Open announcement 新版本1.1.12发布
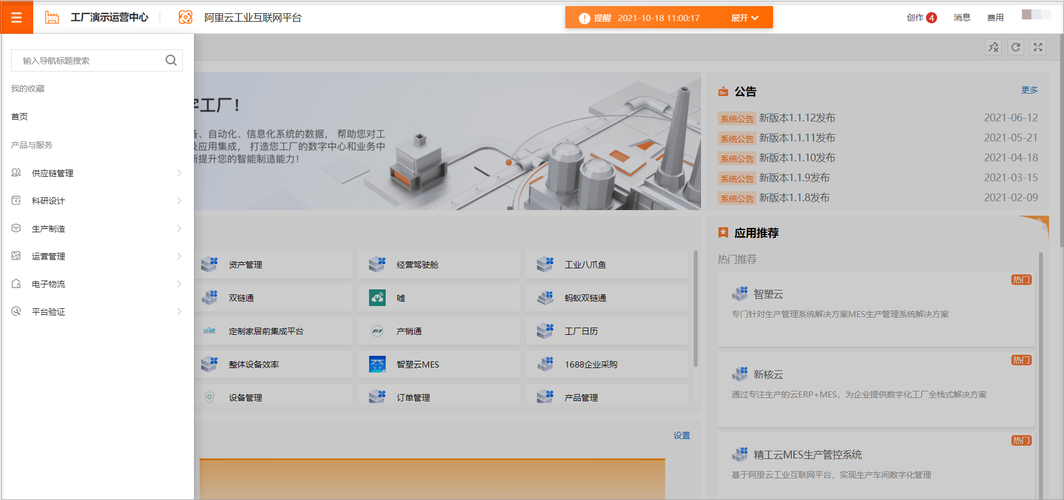This screenshot has width=1064, height=500. tap(797, 117)
